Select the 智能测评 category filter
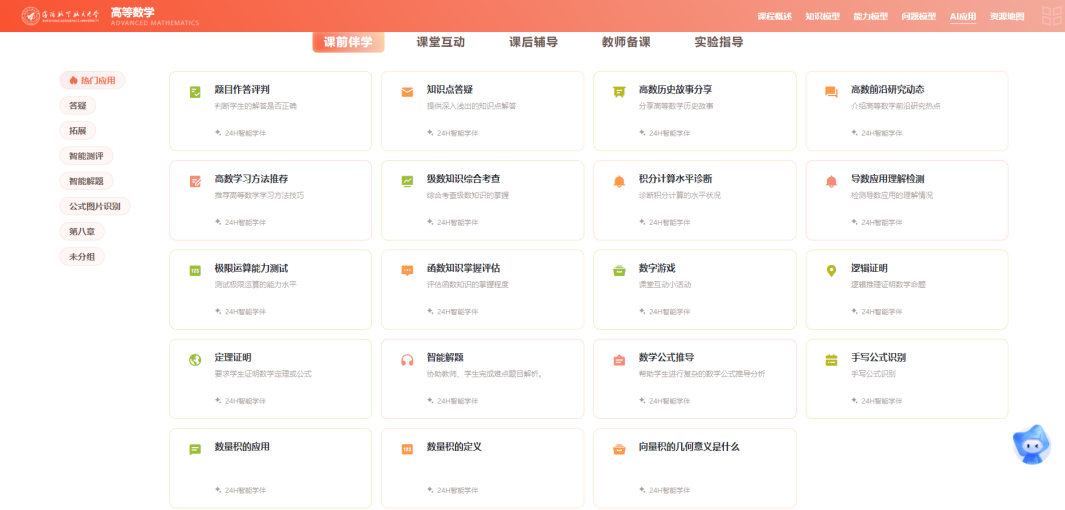This screenshot has width=1065, height=510. click(86, 156)
